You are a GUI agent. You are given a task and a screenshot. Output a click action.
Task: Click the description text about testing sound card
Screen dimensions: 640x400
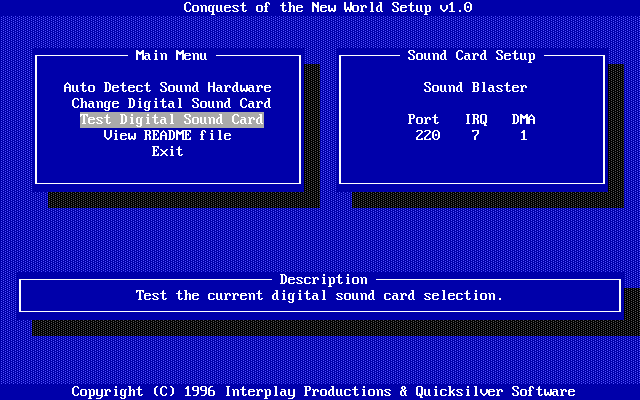pos(319,296)
